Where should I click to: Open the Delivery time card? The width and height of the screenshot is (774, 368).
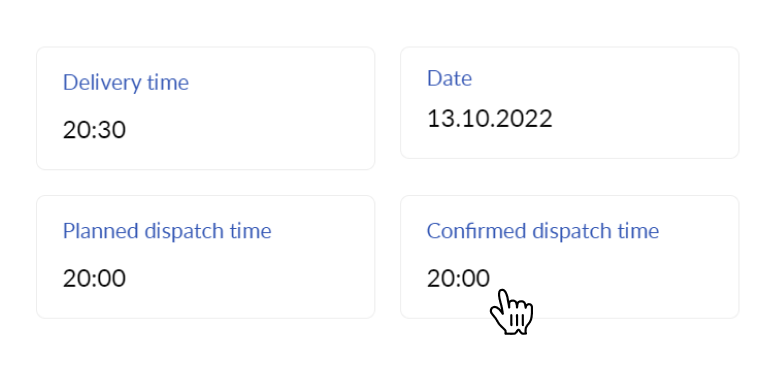[205, 108]
